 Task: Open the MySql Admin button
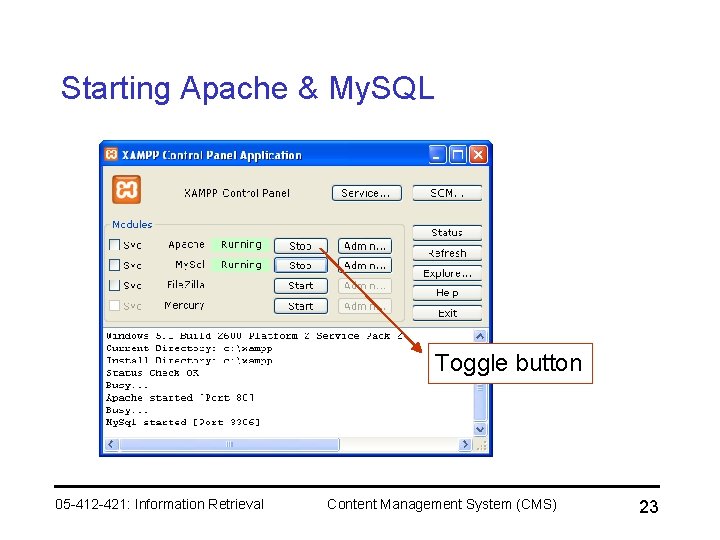tap(365, 265)
